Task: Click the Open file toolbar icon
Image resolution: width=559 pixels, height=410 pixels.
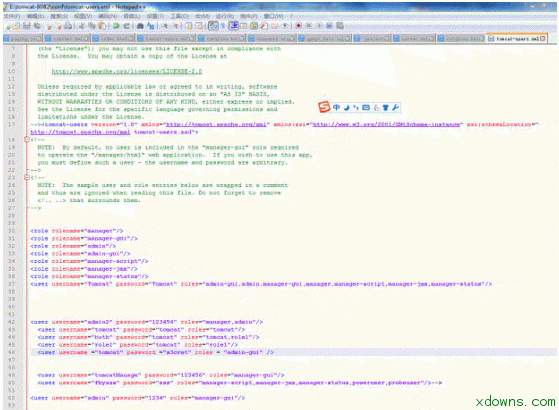Action: point(16,26)
